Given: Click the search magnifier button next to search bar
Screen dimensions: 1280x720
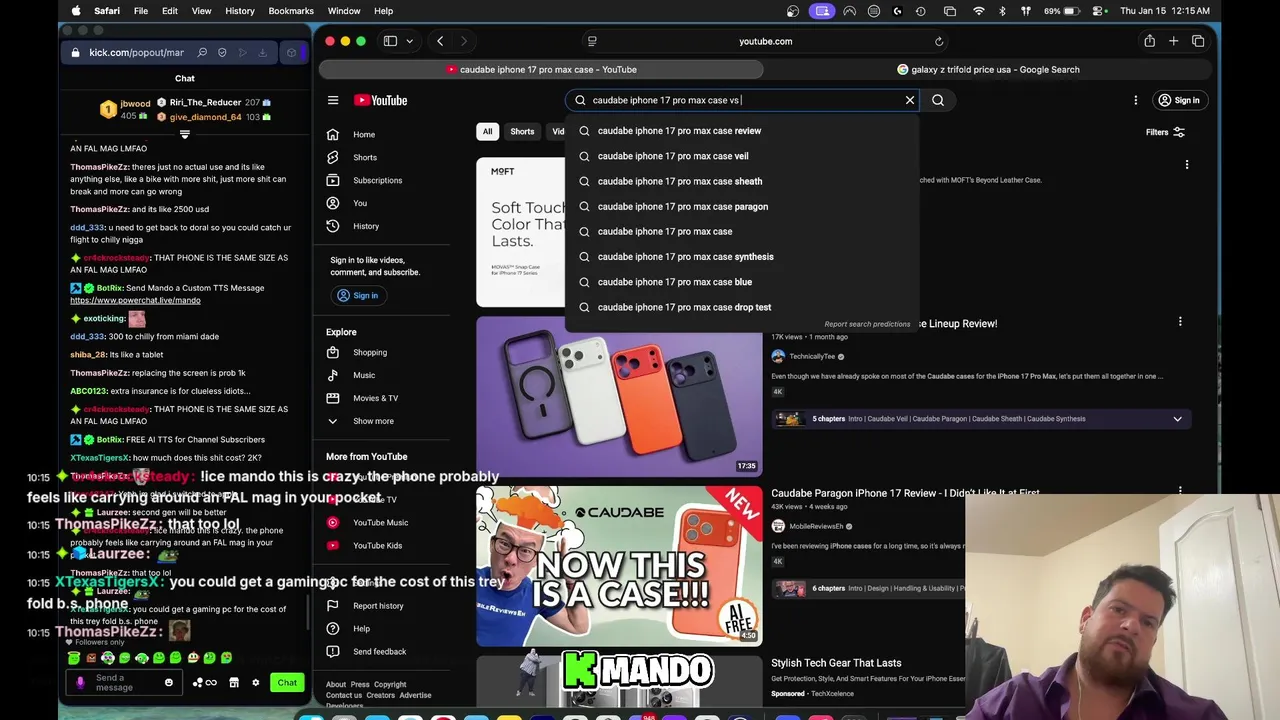Looking at the screenshot, I should tap(938, 100).
